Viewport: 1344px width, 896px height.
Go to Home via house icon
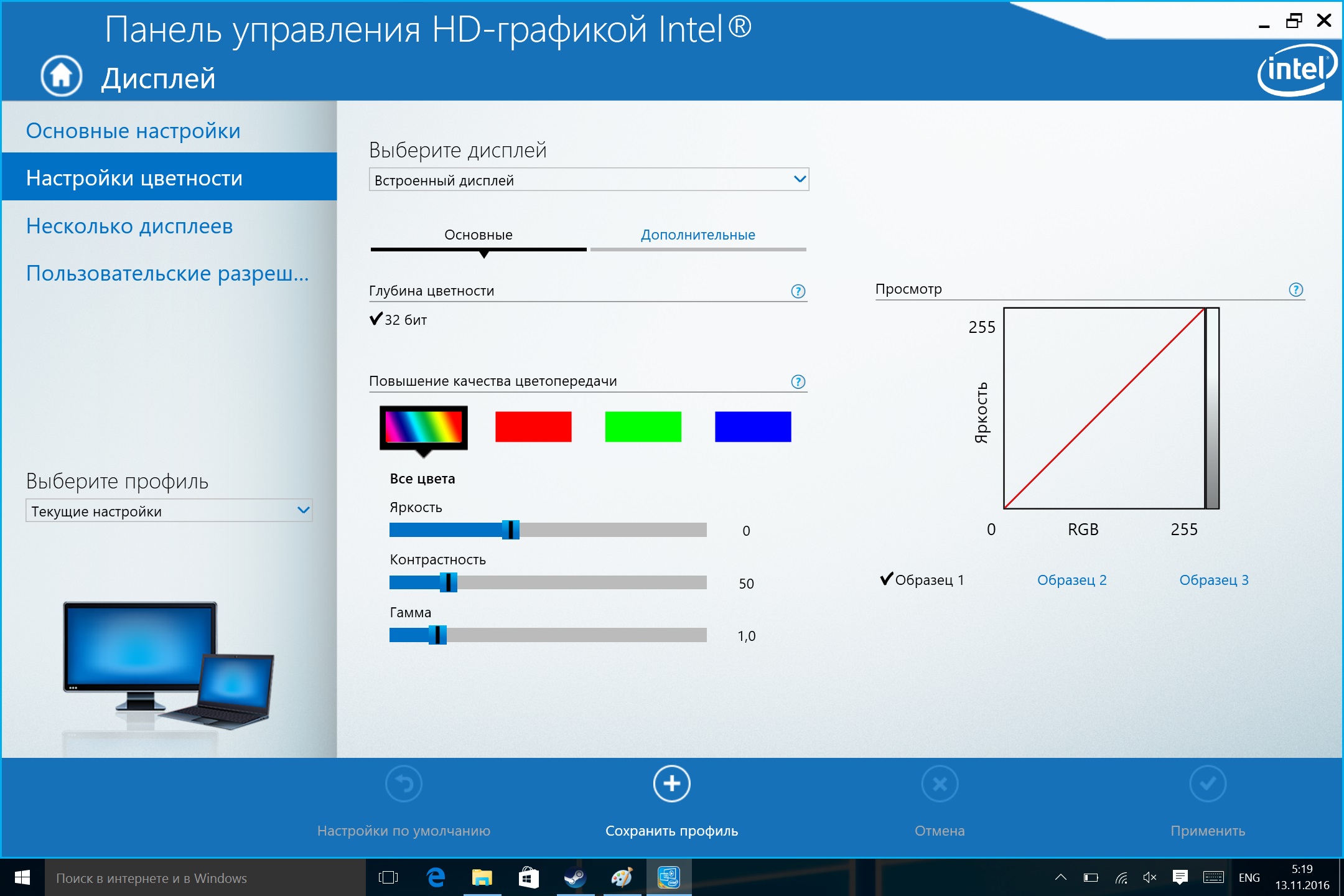point(61,76)
